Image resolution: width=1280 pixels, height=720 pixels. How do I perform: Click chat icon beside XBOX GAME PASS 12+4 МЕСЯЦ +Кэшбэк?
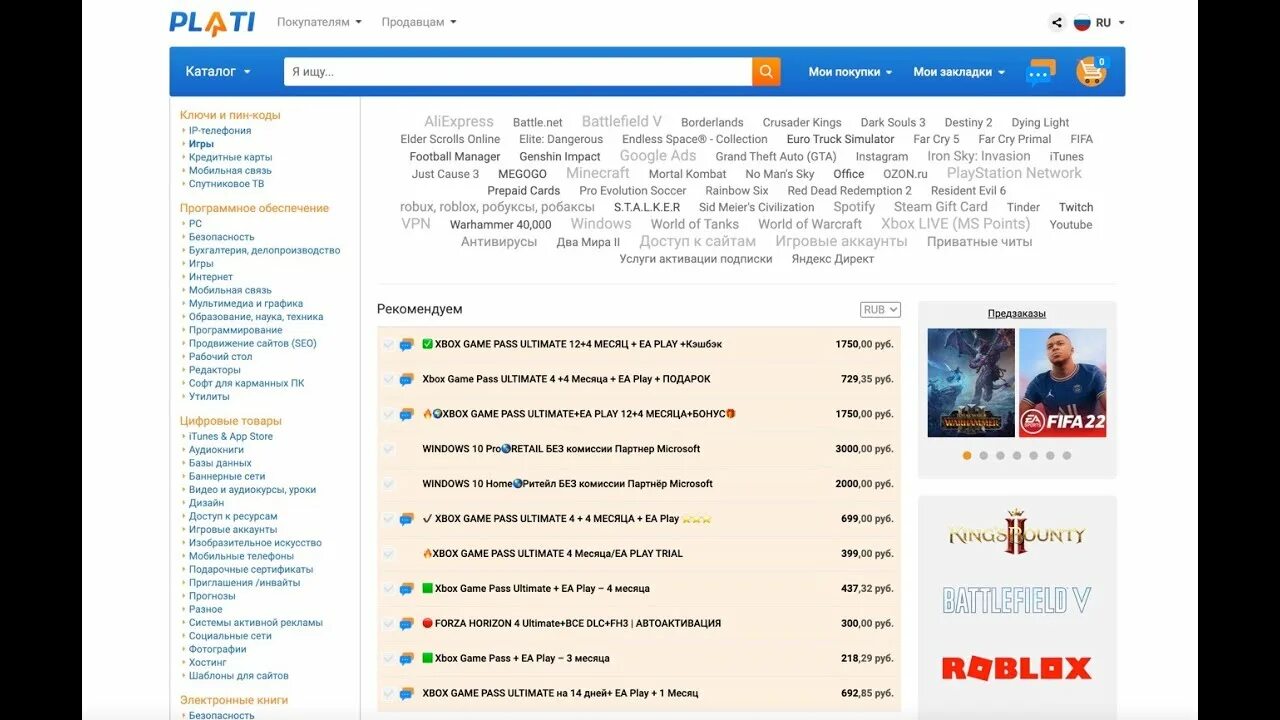pyautogui.click(x=407, y=344)
